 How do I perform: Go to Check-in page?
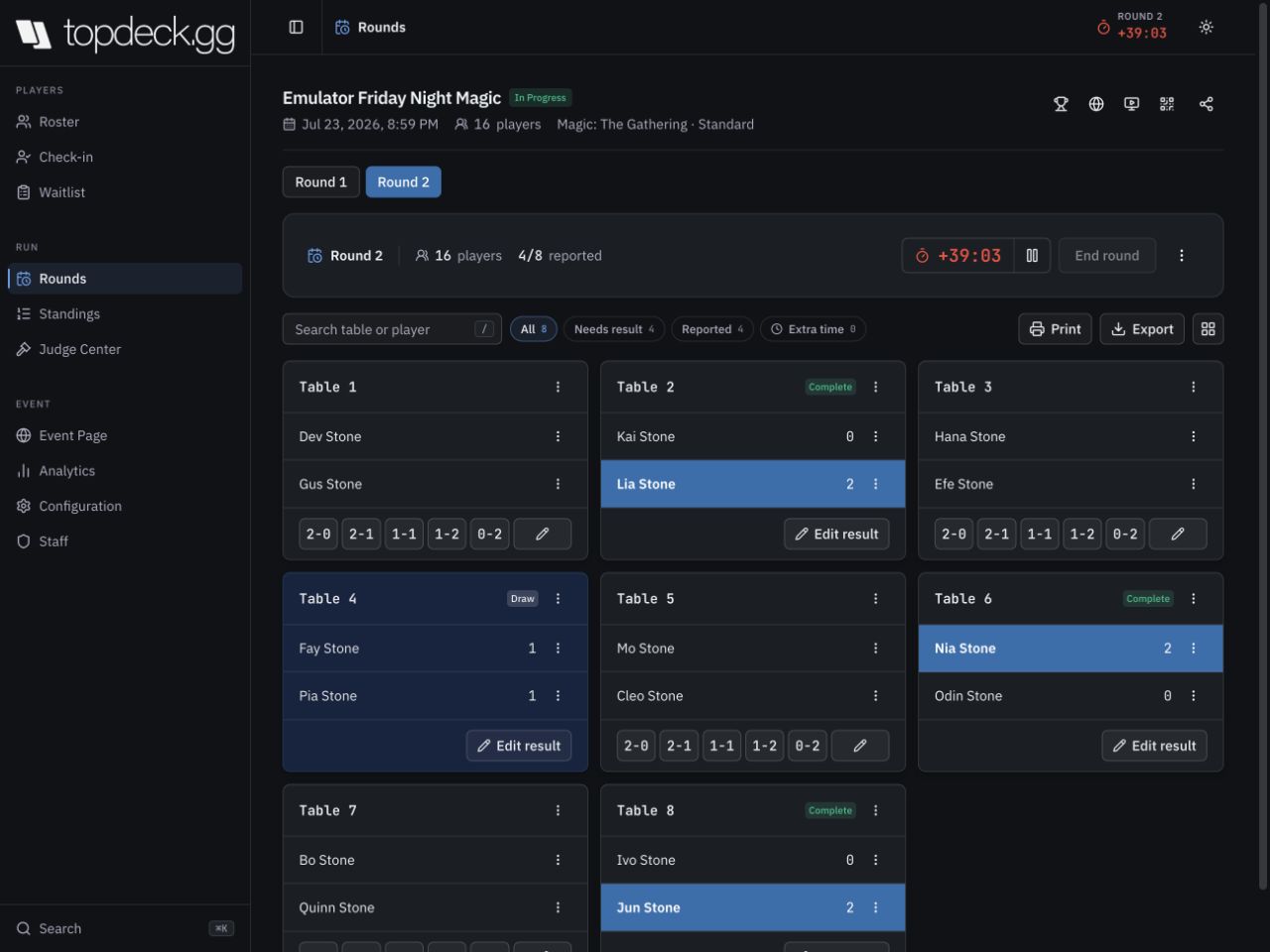(x=125, y=157)
